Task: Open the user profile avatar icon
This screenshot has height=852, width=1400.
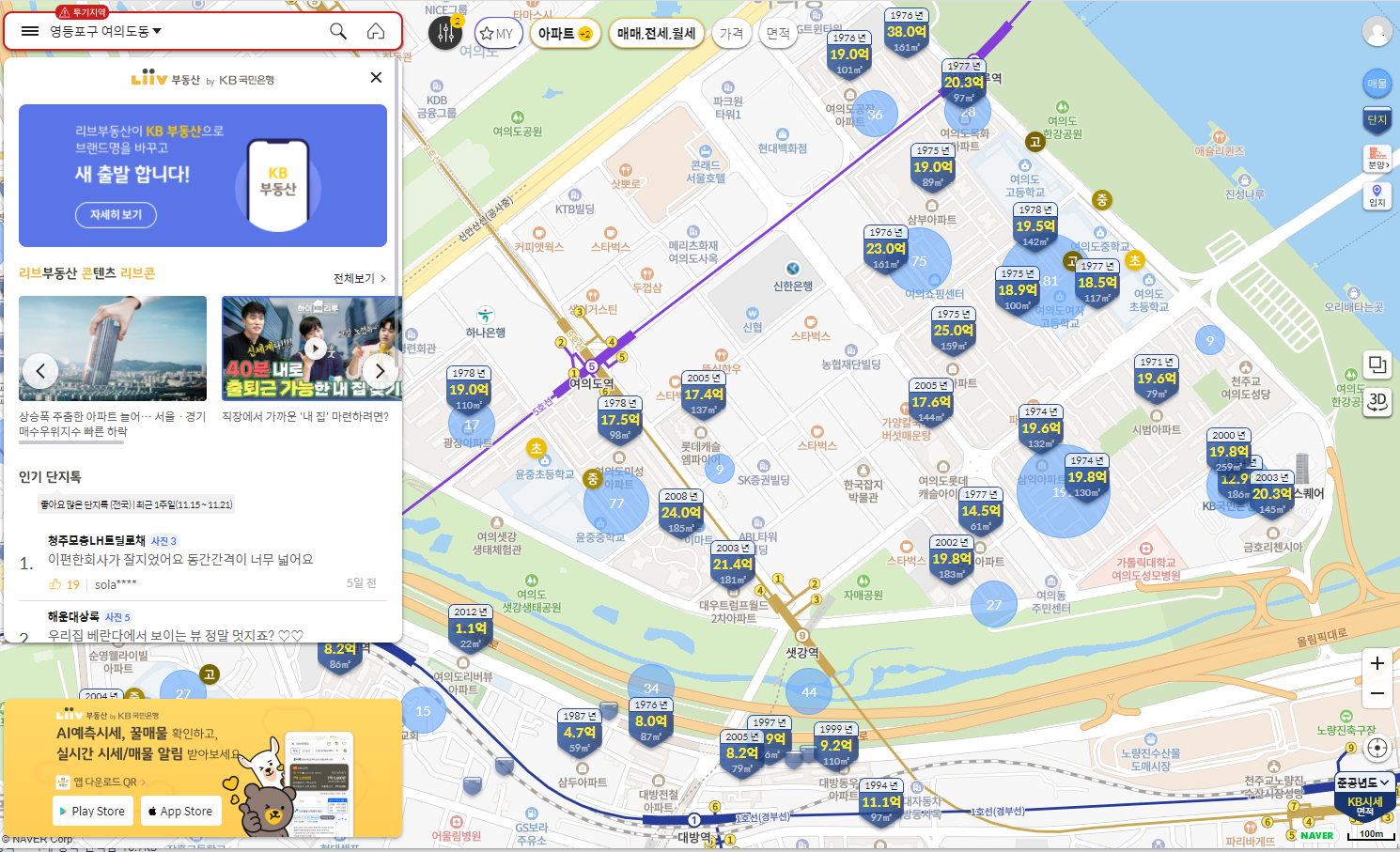Action: click(1377, 32)
